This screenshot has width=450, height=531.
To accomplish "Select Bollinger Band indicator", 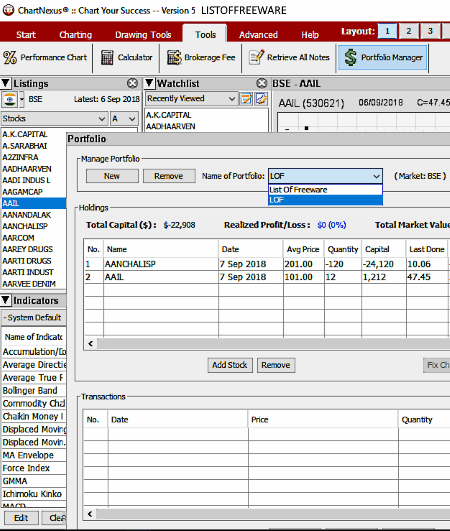I will pos(34,390).
